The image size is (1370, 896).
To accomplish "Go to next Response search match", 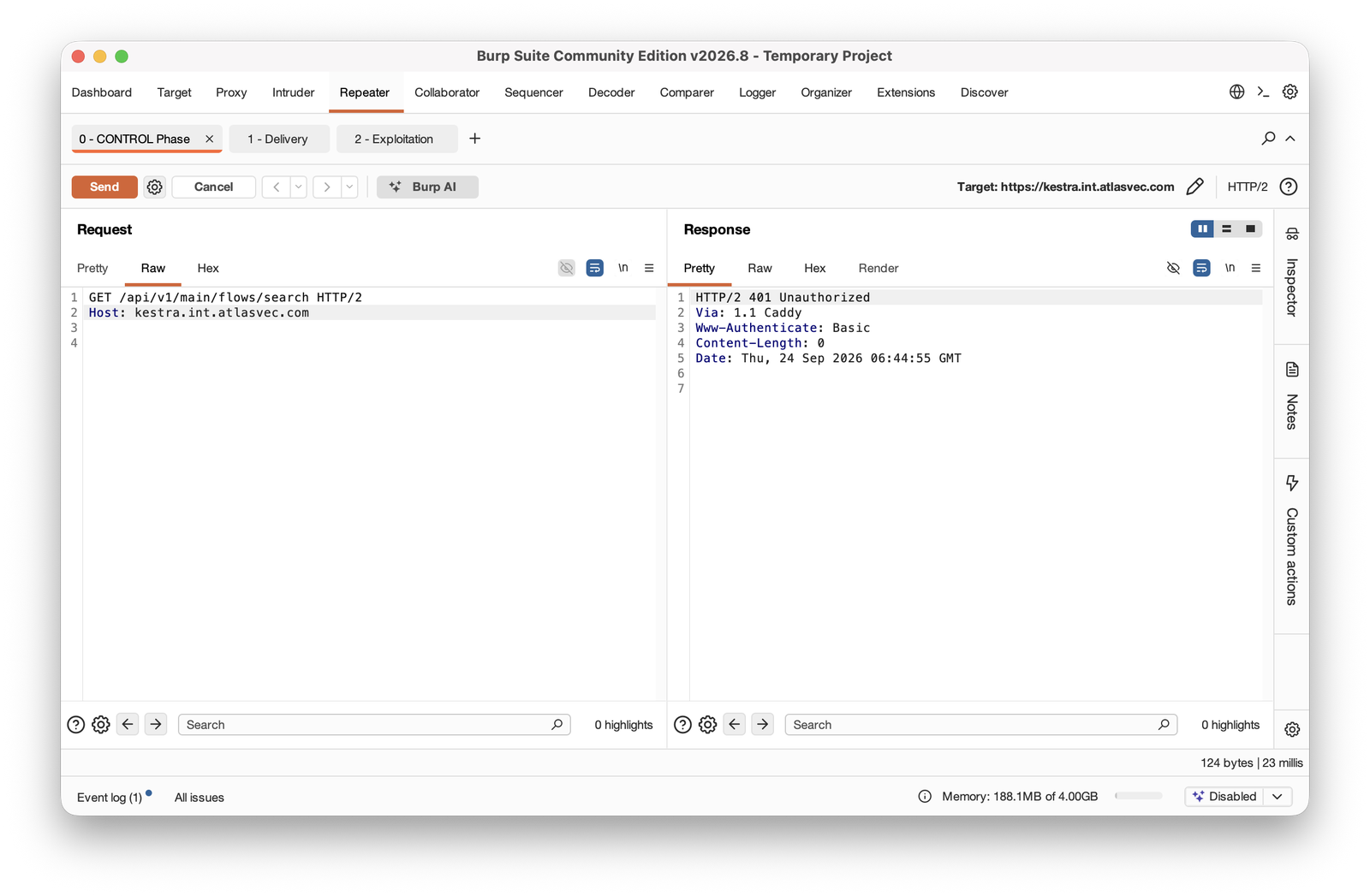I will (x=763, y=724).
